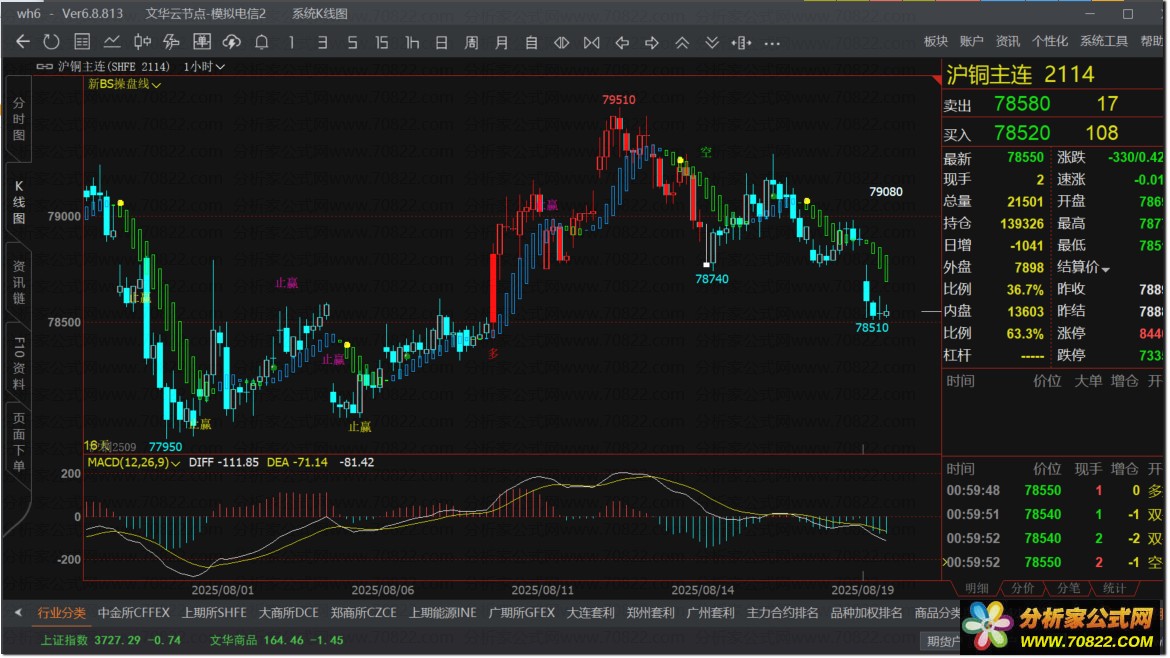1170x658 pixels.
Task: Select the 主力合约排名 bottom tab
Action: click(783, 613)
